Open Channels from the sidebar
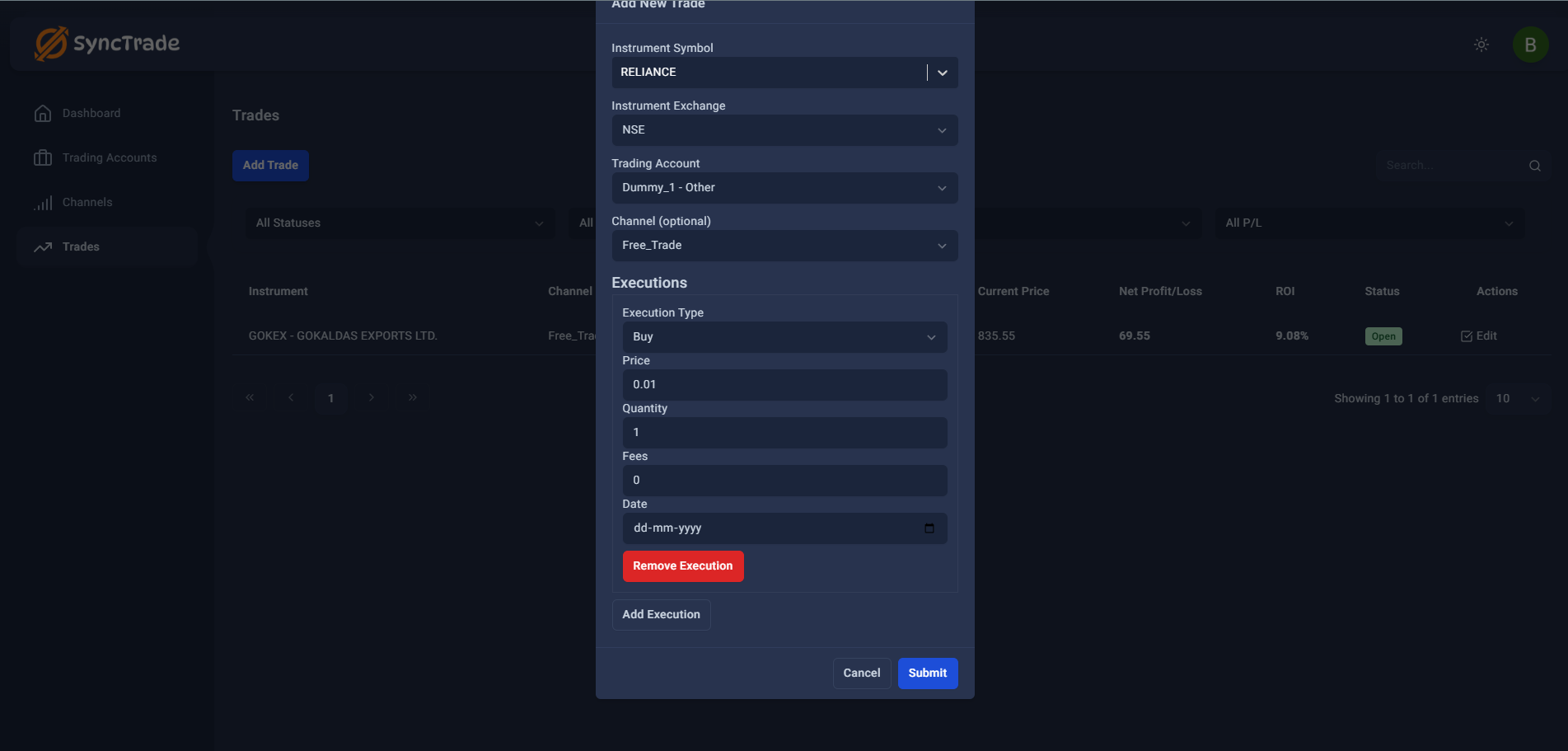This screenshot has height=751, width=1568. click(x=87, y=203)
